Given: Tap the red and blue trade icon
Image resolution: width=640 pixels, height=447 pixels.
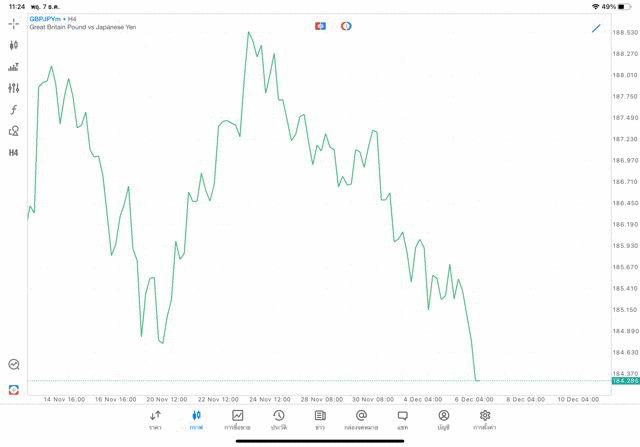Looking at the screenshot, I should (x=320, y=26).
